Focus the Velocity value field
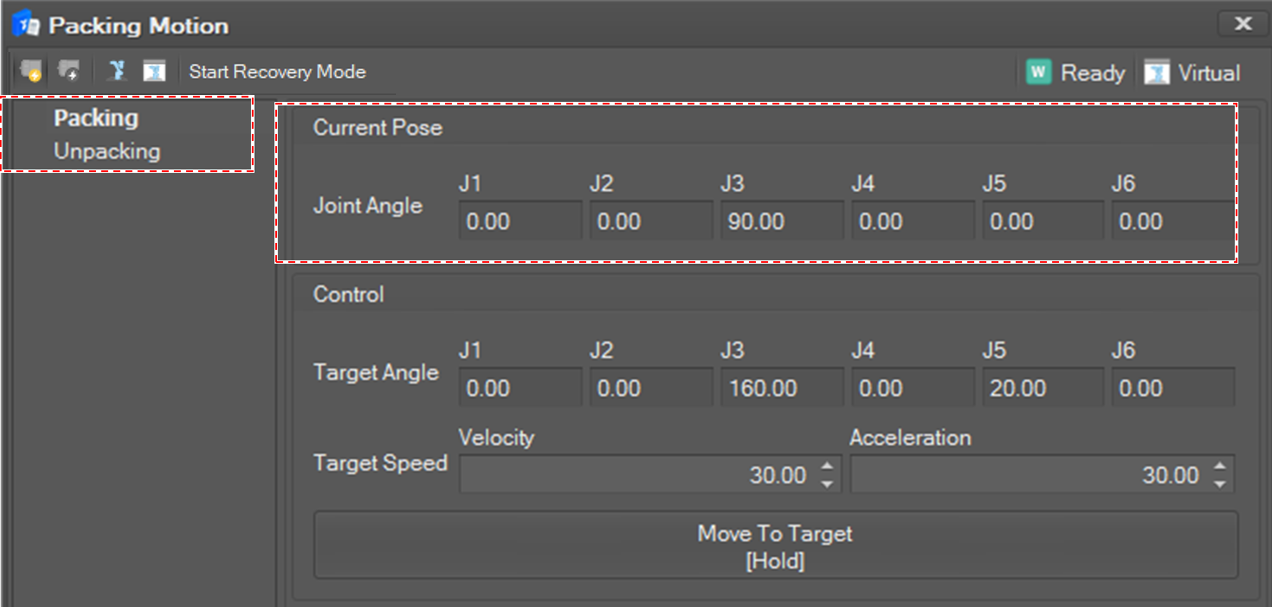Image resolution: width=1272 pixels, height=607 pixels. [640, 475]
